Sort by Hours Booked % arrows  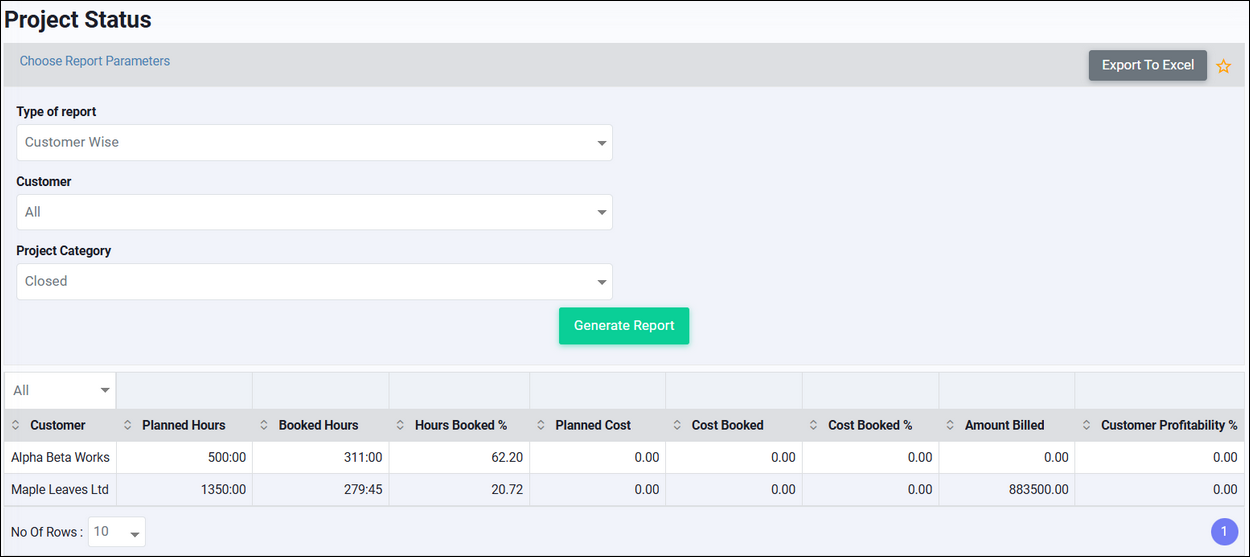tap(400, 425)
